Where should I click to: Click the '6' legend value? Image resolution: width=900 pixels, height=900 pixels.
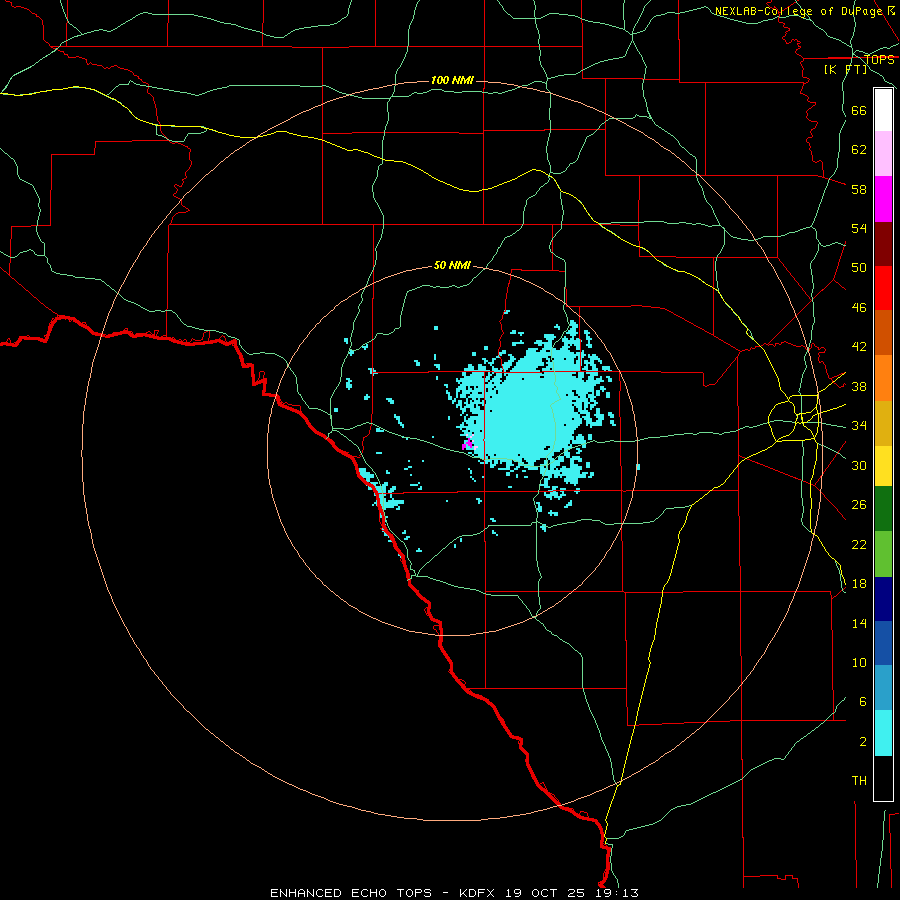point(863,702)
